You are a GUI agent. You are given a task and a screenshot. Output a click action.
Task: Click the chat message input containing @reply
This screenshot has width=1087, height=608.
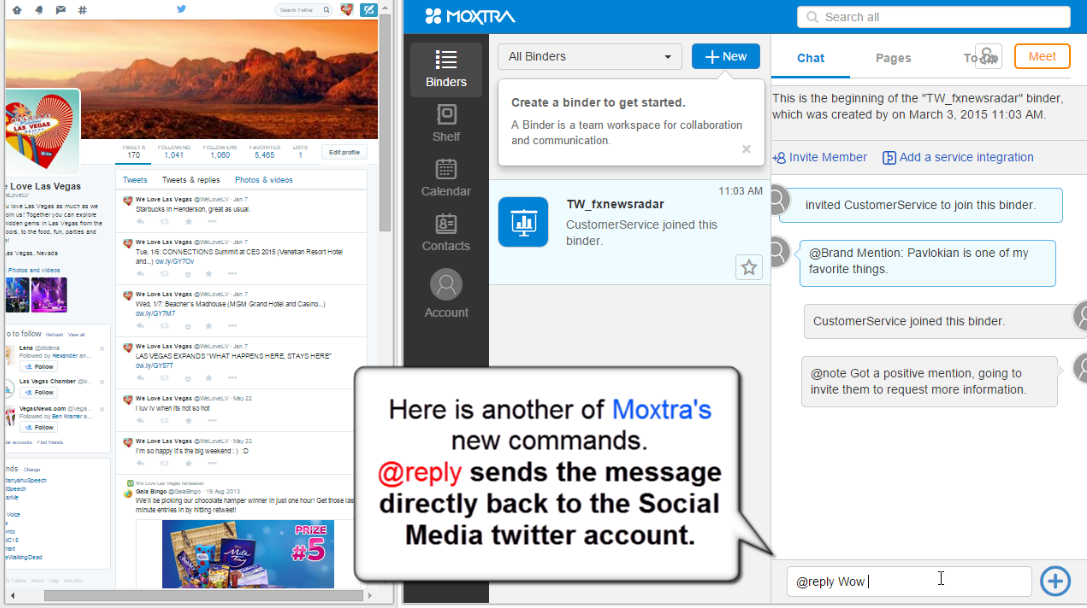(909, 581)
